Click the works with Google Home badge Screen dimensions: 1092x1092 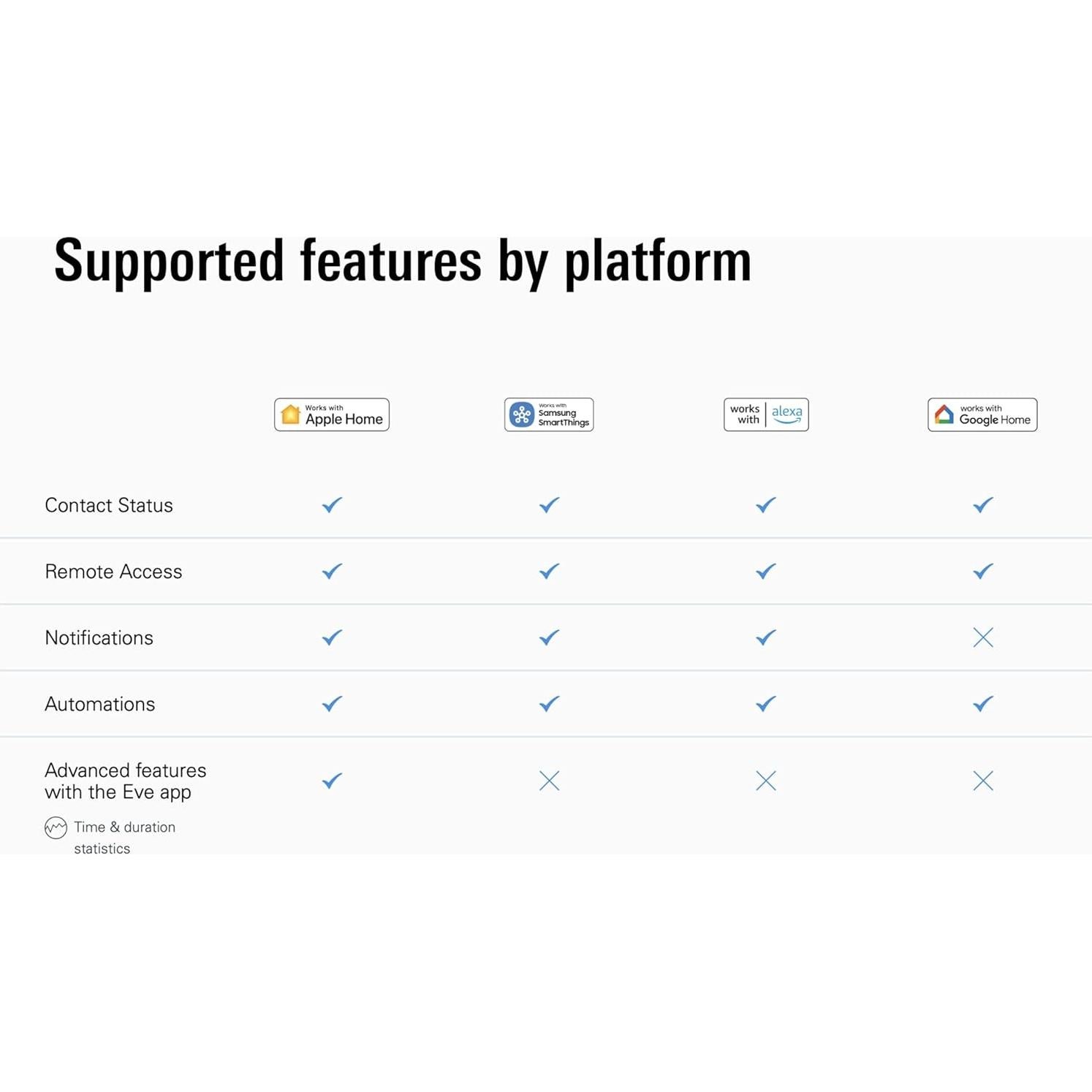tap(982, 415)
